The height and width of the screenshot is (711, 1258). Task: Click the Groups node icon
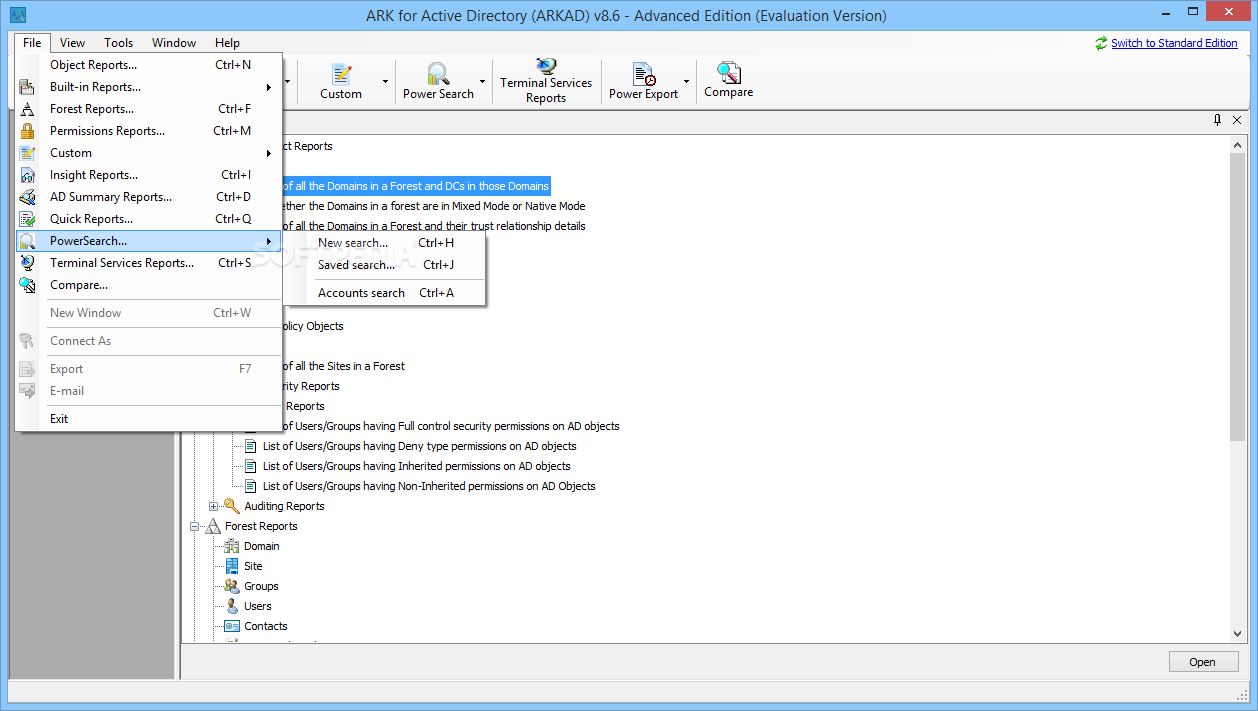click(232, 586)
